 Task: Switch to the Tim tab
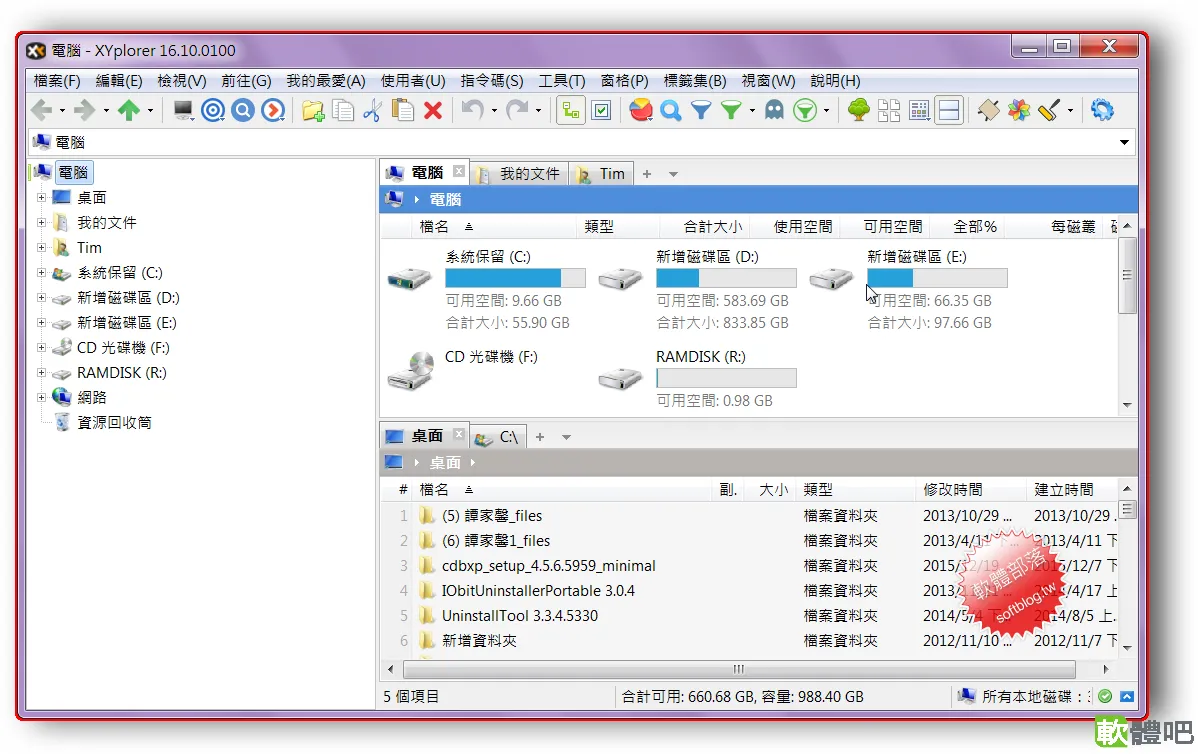(602, 174)
